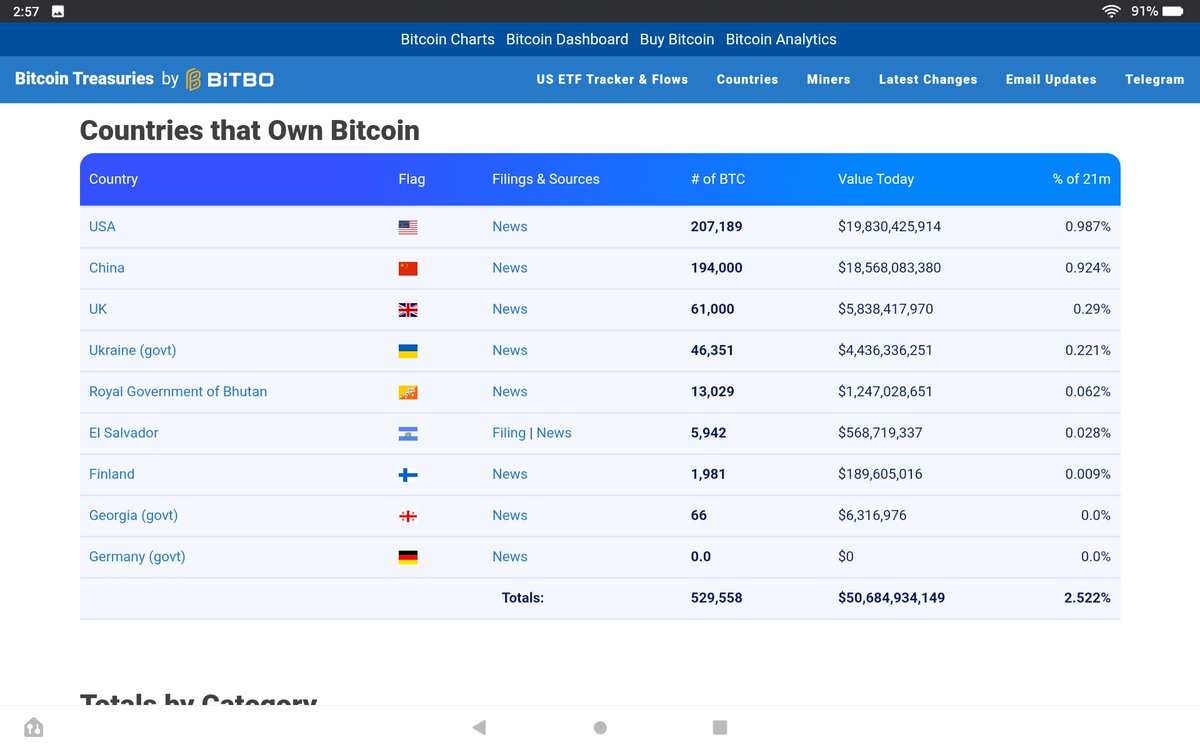Select the 2.522% total percentage
The width and height of the screenshot is (1200, 750).
point(1087,598)
